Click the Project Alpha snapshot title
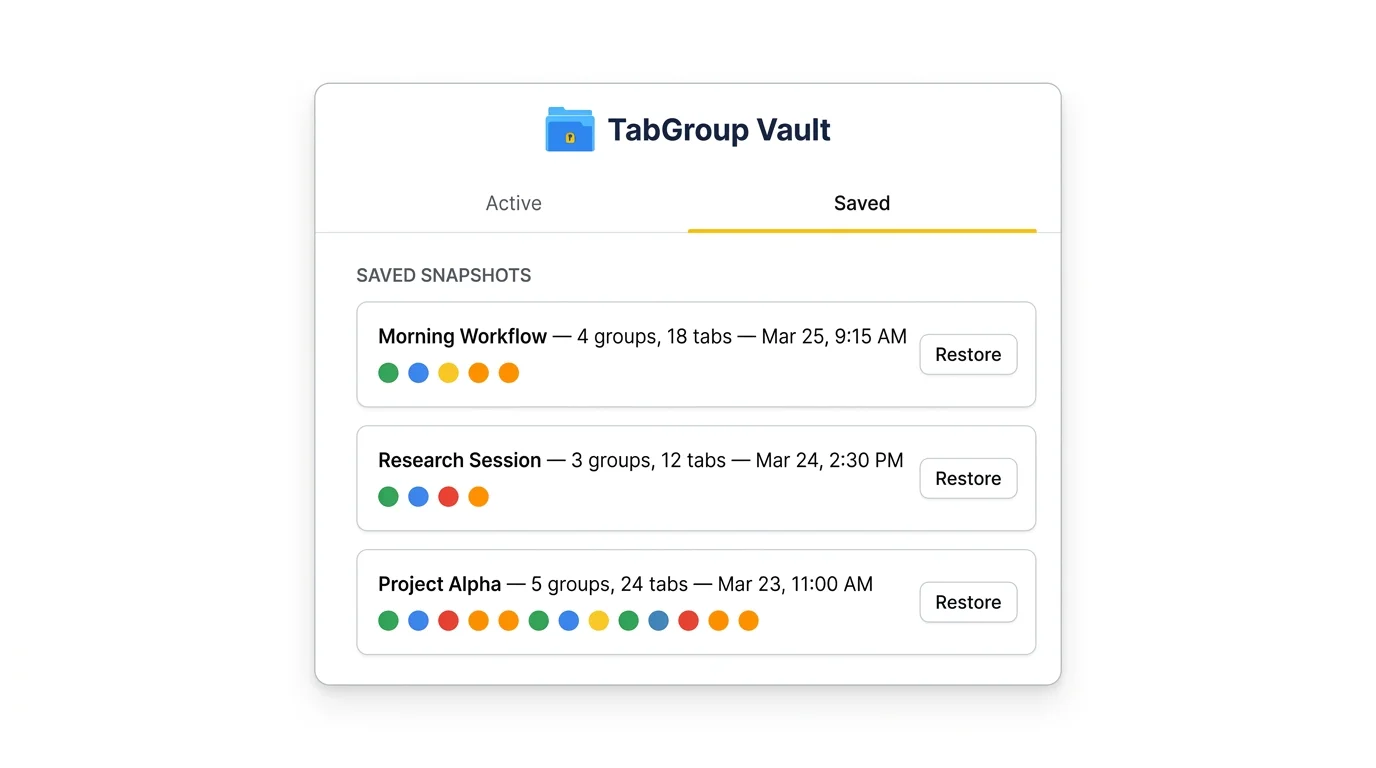1376x768 pixels. (x=439, y=584)
